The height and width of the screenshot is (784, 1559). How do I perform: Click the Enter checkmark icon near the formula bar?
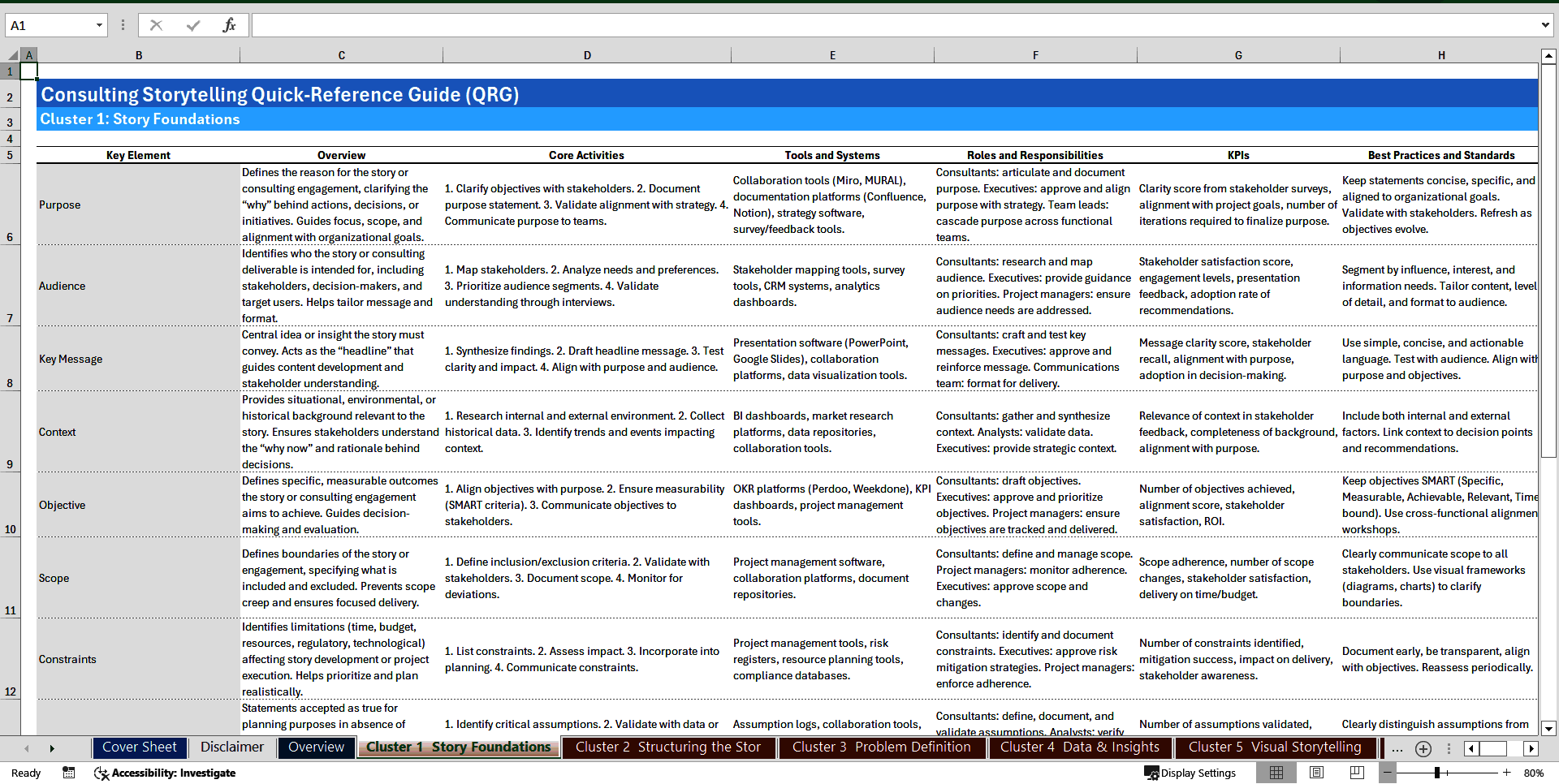192,24
